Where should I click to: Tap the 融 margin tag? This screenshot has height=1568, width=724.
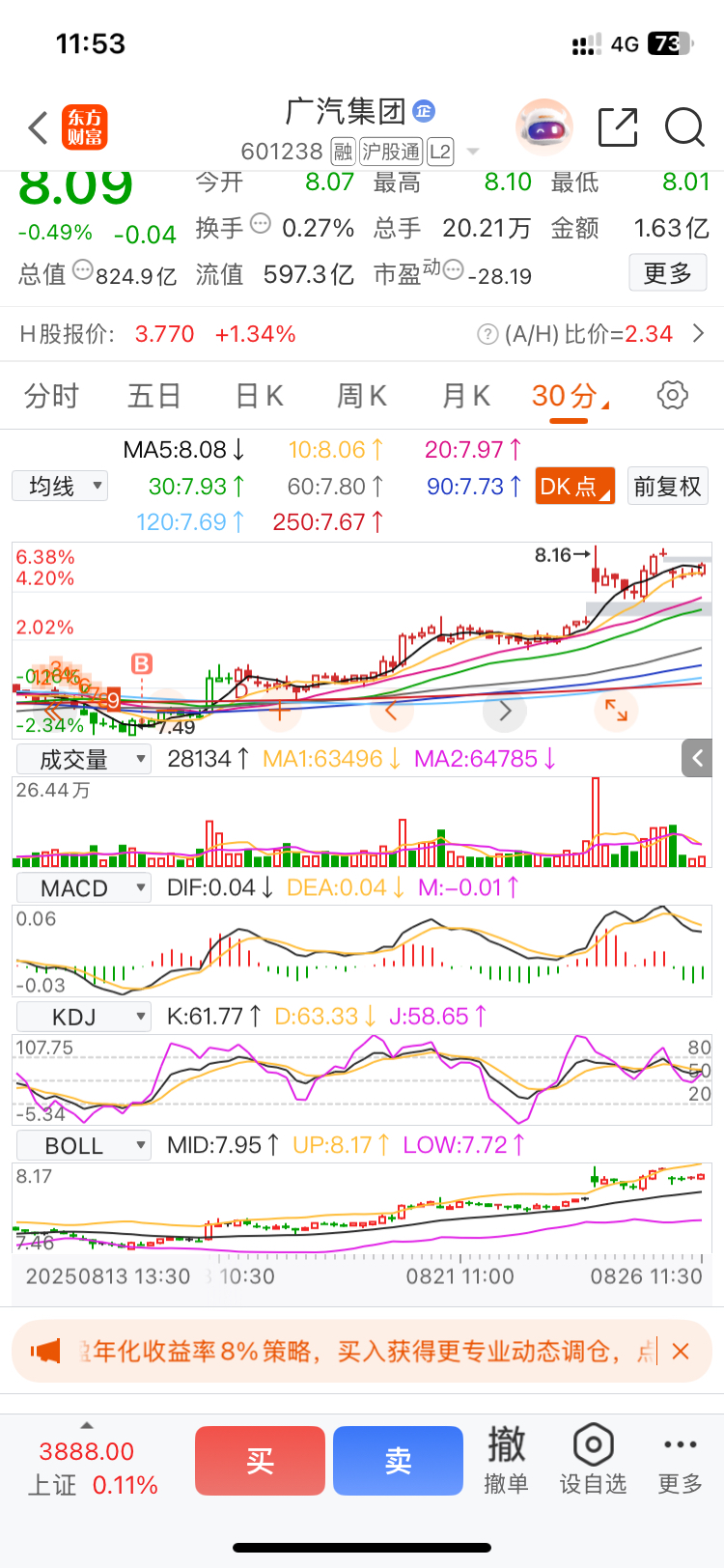(343, 152)
